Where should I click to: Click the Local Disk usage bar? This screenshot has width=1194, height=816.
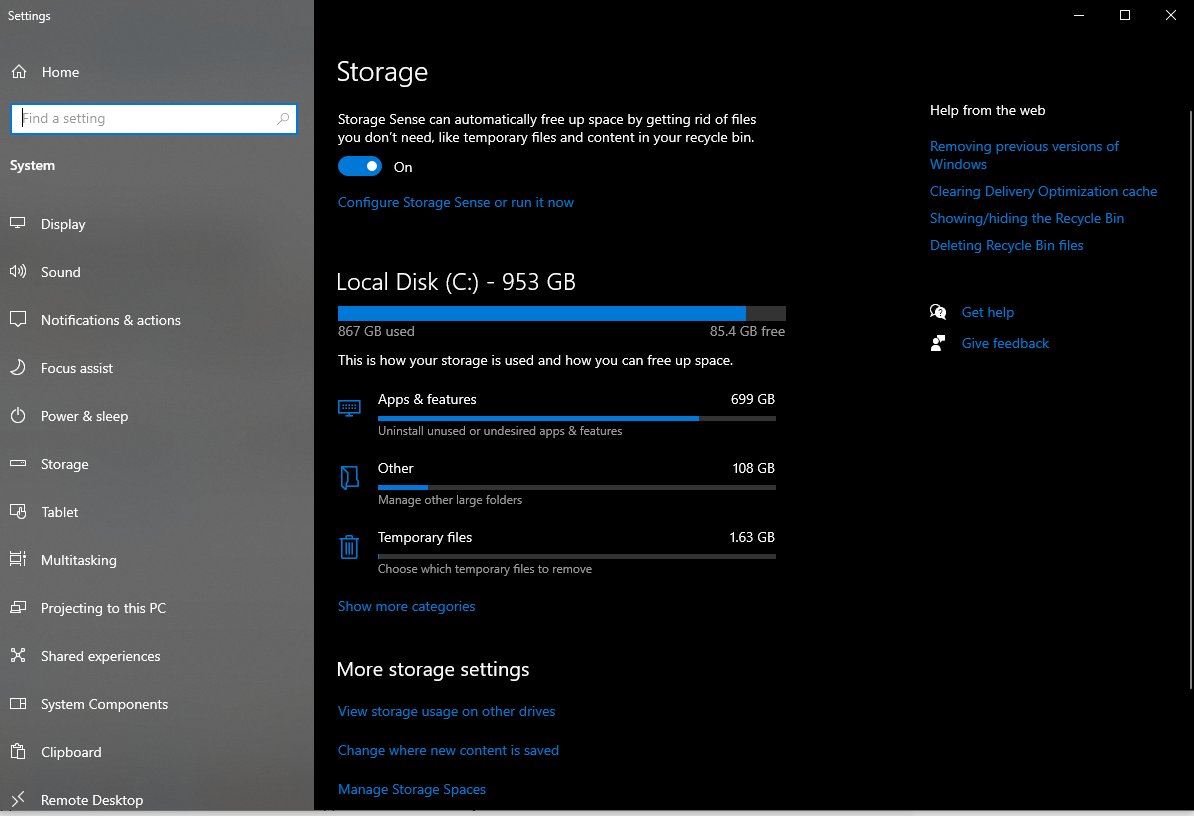(x=560, y=312)
